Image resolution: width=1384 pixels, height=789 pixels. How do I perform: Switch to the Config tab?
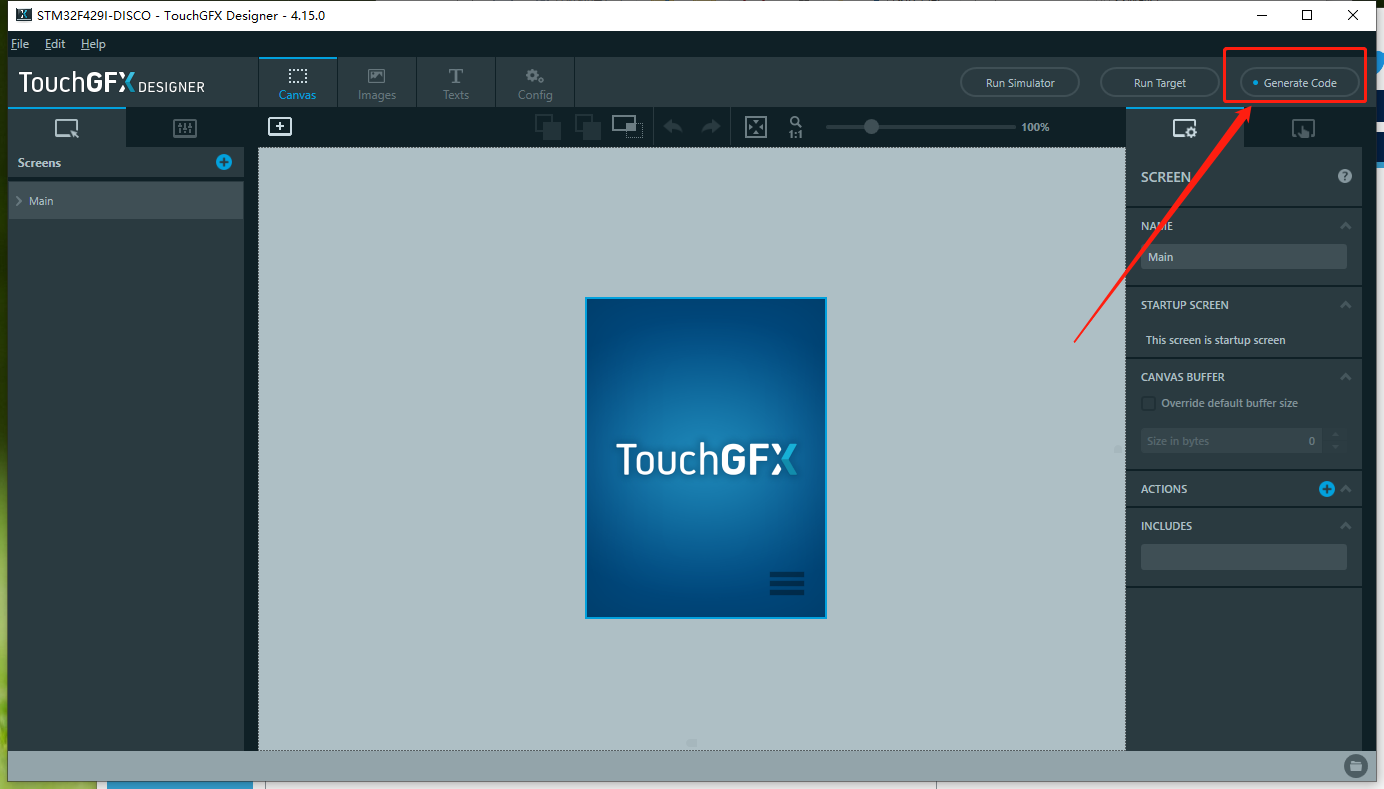pyautogui.click(x=535, y=83)
